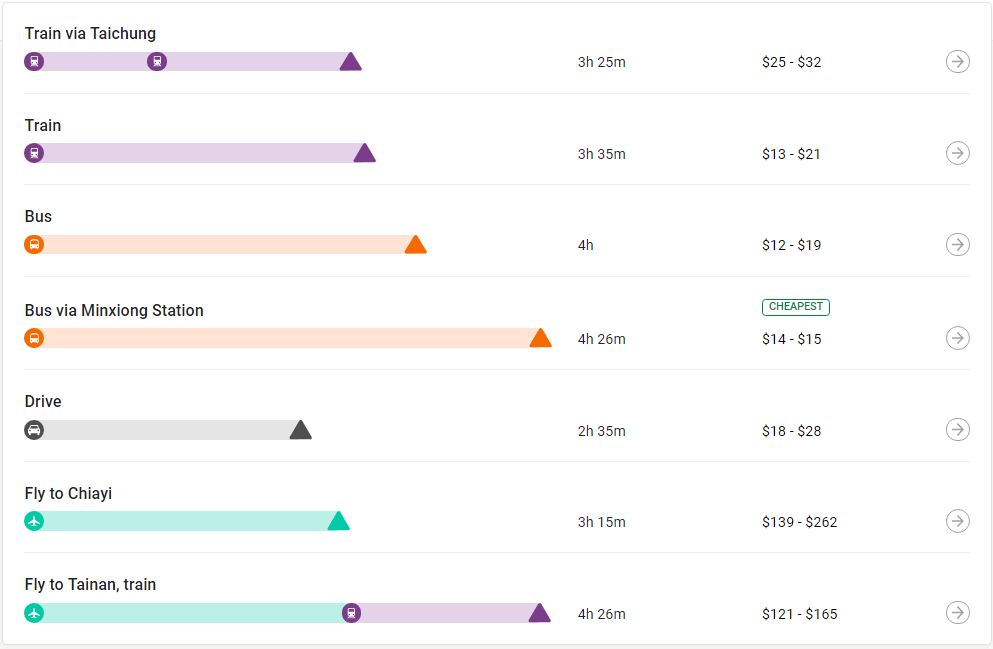Click the airplane icon on Fly to Chiayi
Image resolution: width=993 pixels, height=649 pixels.
pos(34,521)
